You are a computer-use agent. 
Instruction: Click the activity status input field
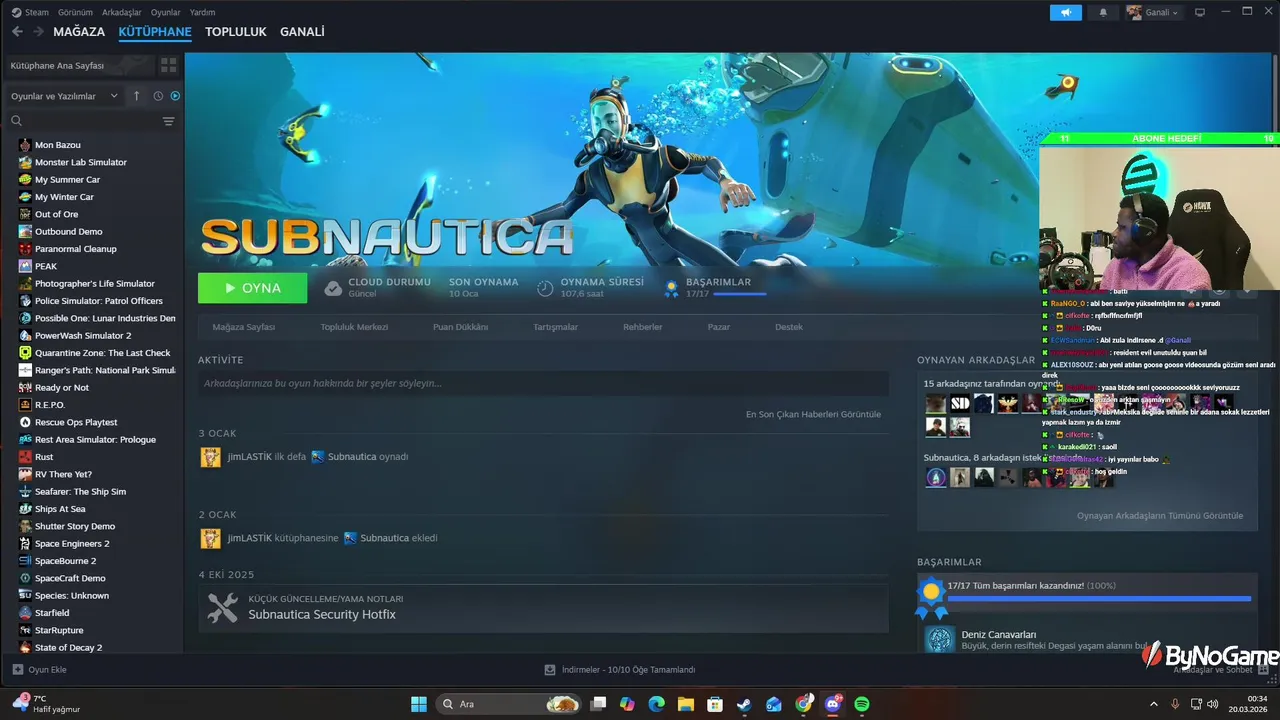point(543,383)
